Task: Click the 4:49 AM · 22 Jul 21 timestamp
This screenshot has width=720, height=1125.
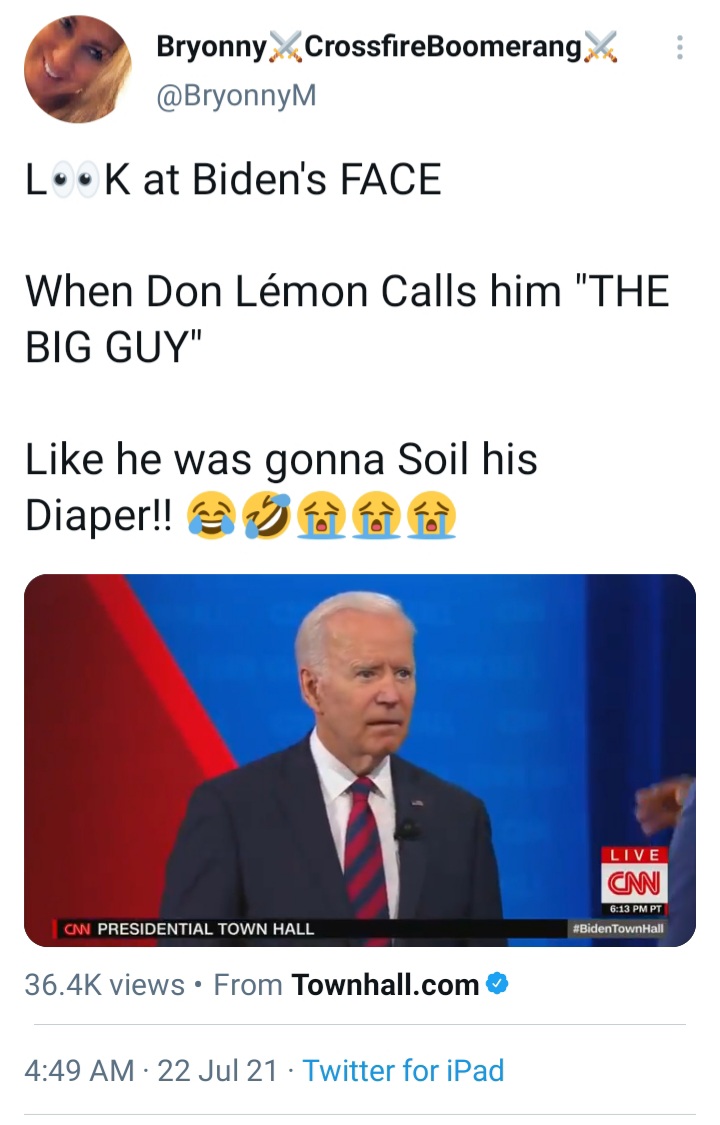Action: pyautogui.click(x=151, y=1070)
